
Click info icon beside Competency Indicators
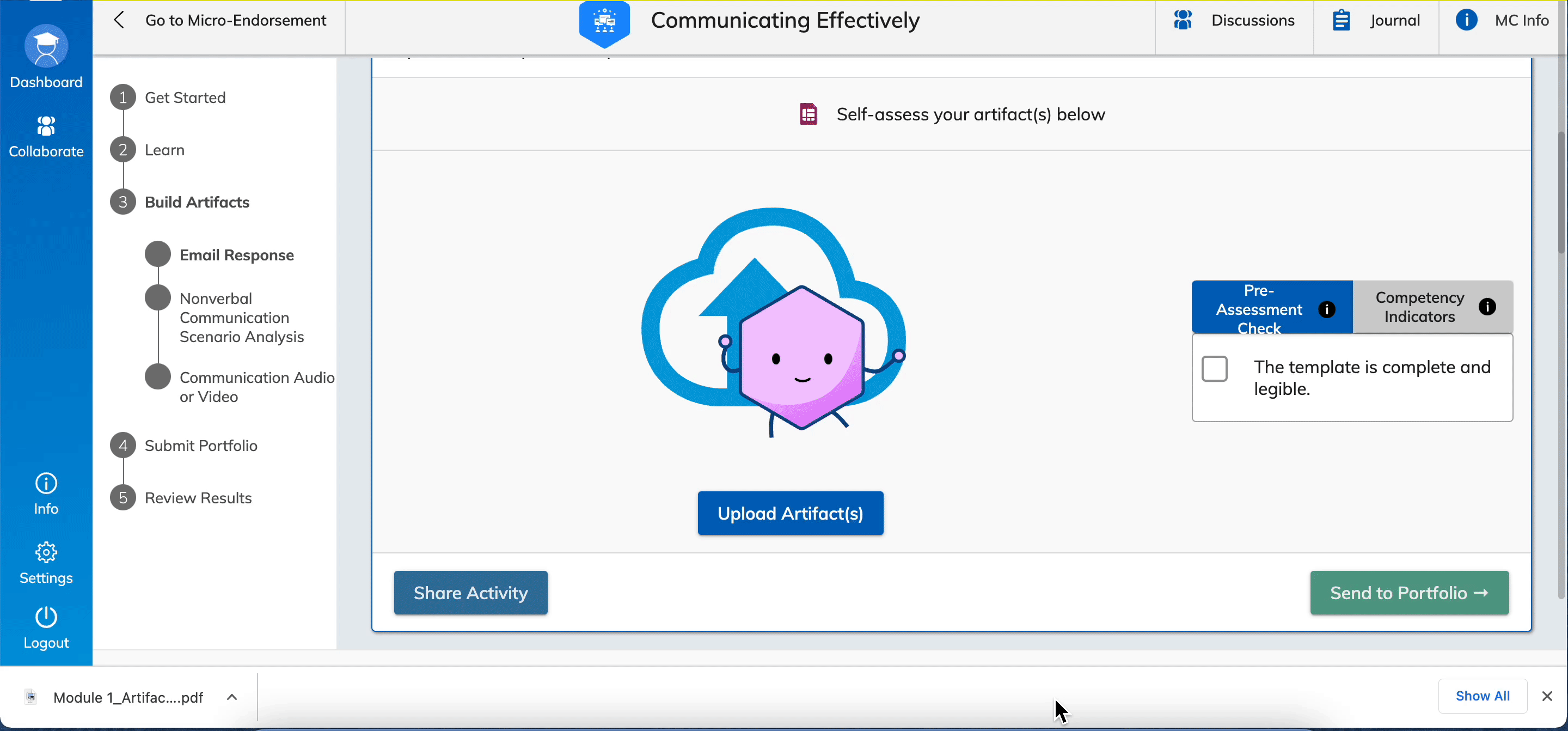pyautogui.click(x=1487, y=307)
